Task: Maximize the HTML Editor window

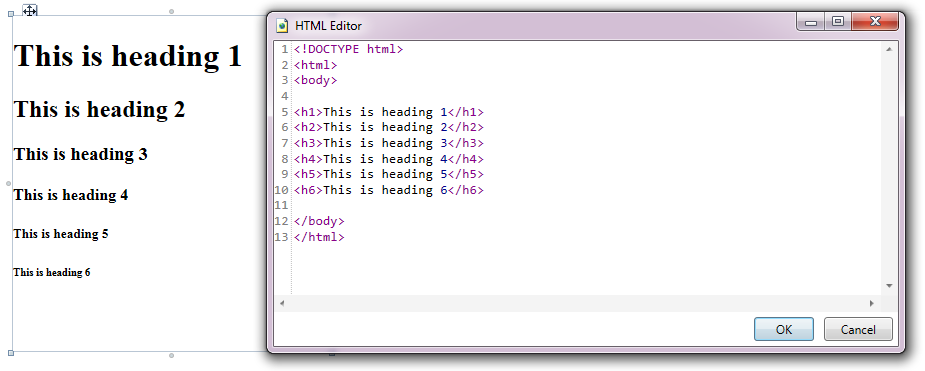Action: pos(838,22)
